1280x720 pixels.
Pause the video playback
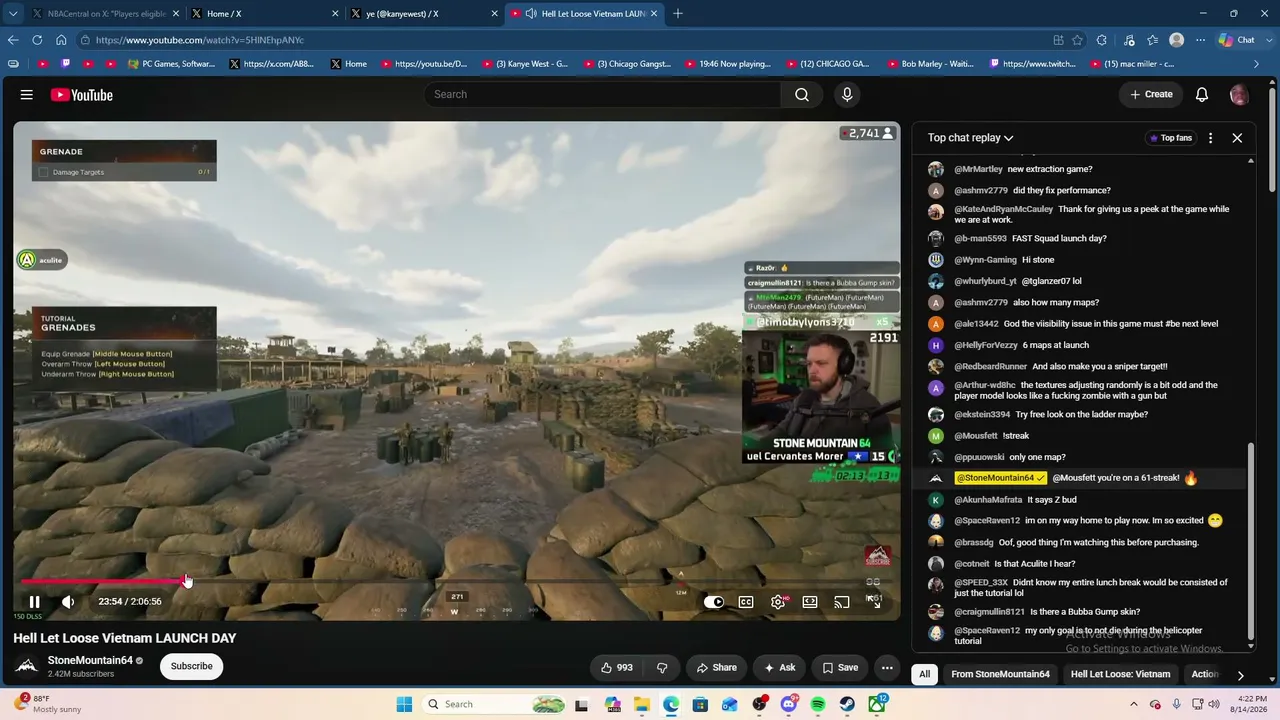tap(34, 602)
